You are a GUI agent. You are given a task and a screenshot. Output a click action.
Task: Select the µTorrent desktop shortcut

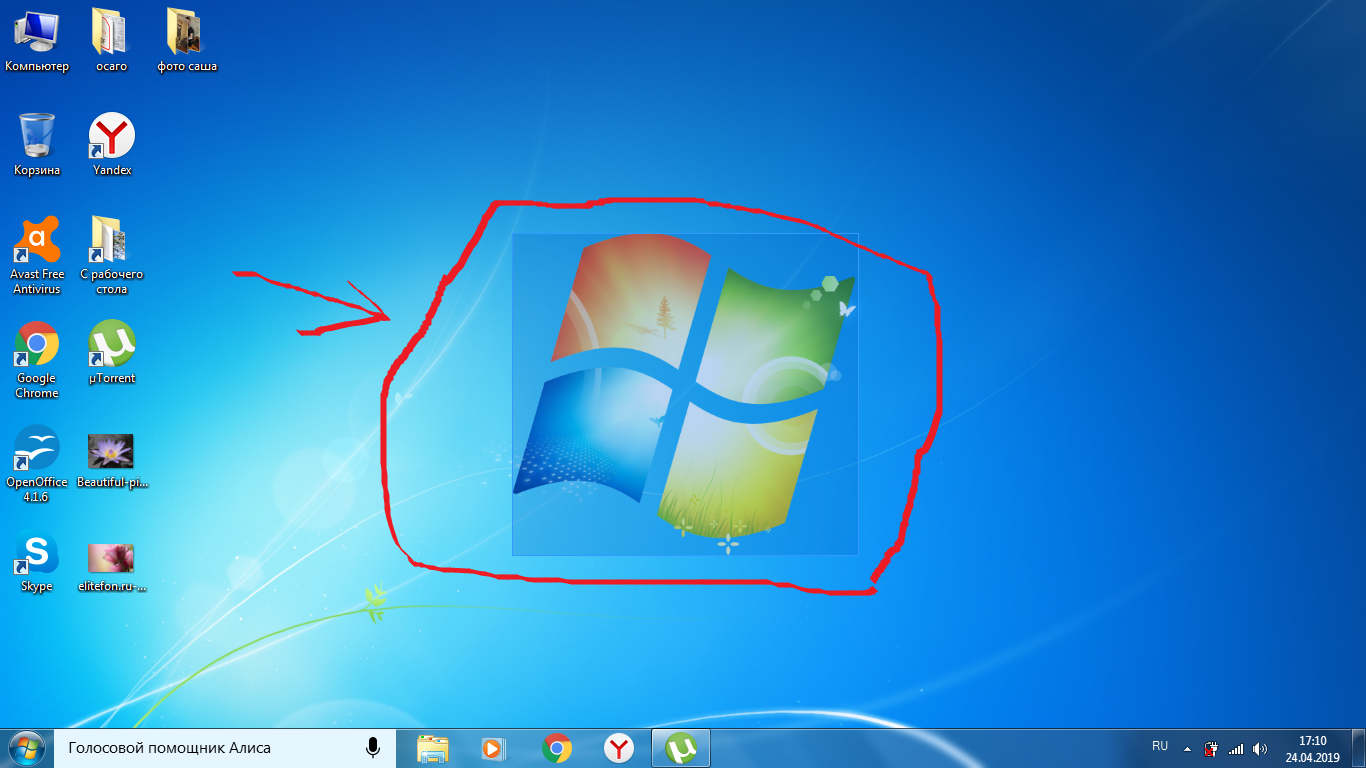tap(111, 353)
